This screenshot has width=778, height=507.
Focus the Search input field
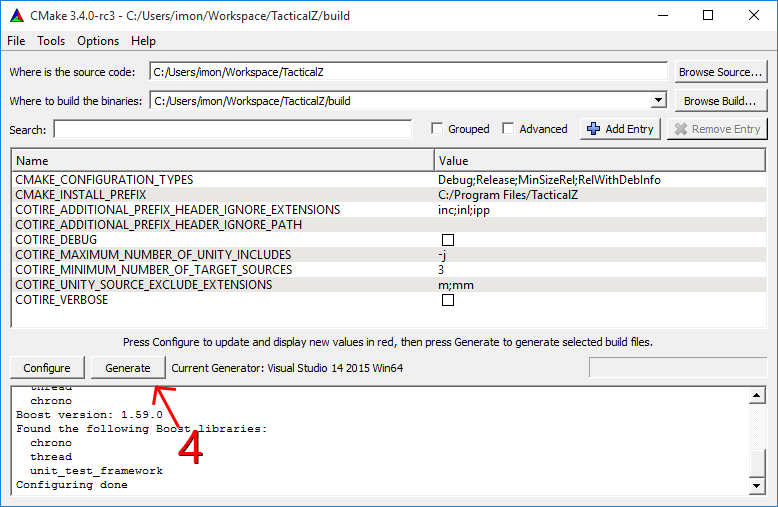click(233, 129)
